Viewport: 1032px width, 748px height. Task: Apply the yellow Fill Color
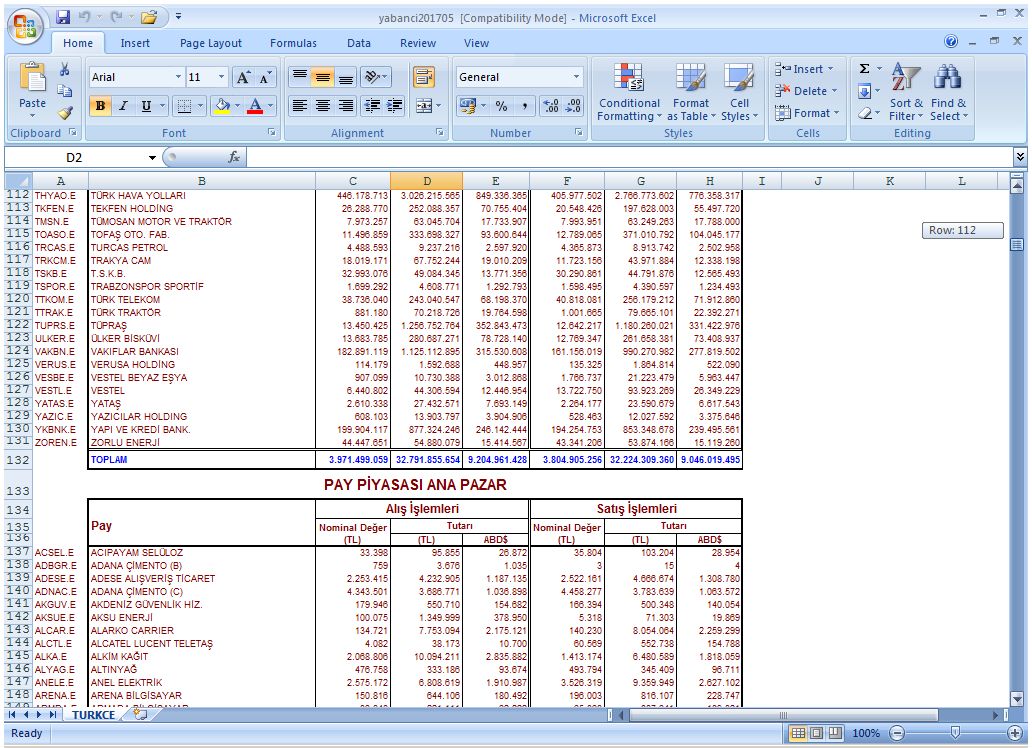[x=222, y=105]
